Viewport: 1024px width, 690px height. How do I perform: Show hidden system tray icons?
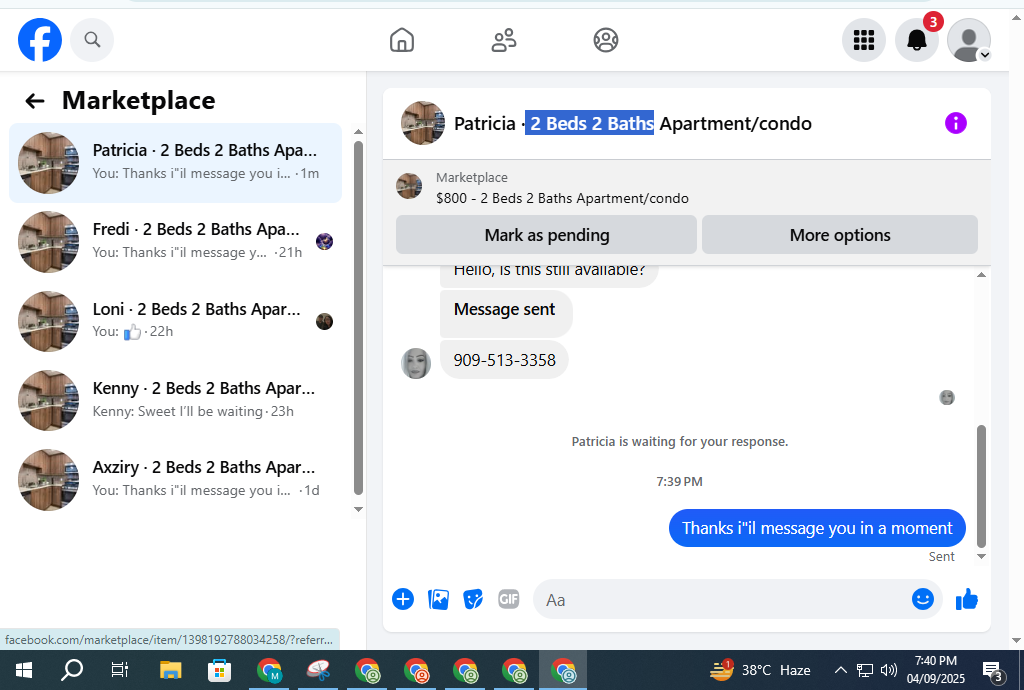point(840,670)
